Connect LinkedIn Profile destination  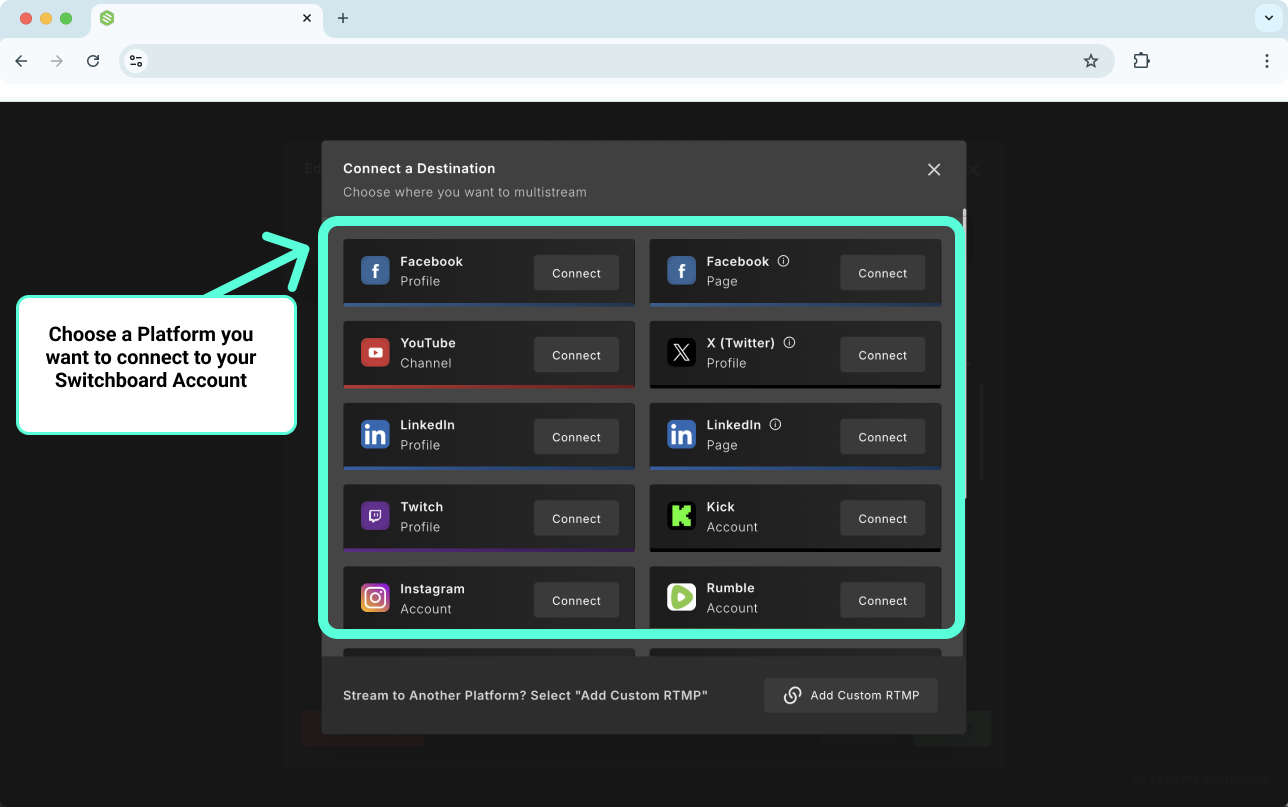(x=576, y=437)
